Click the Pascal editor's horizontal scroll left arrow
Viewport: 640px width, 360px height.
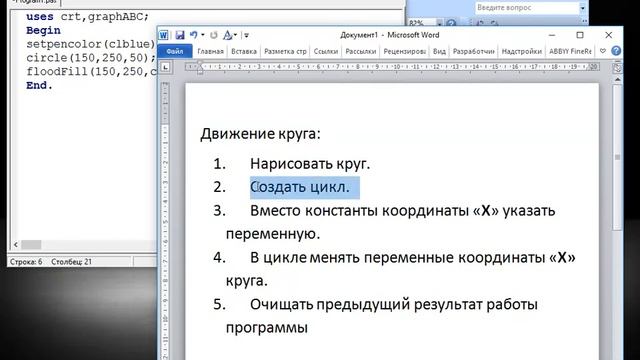tap(16, 244)
